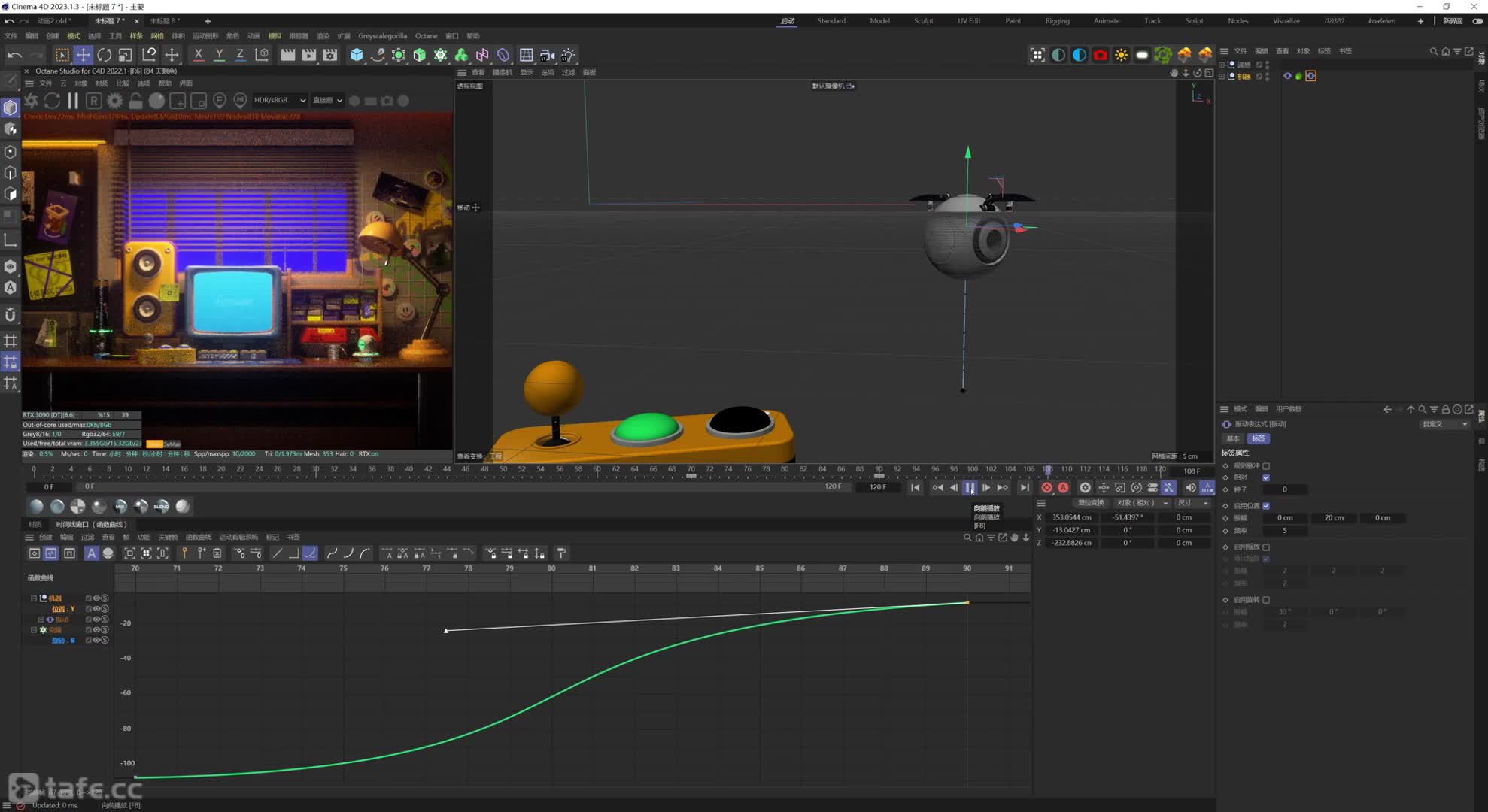Click the spline pen tool icon
Image resolution: width=1488 pixels, height=812 pixels.
pos(378,55)
